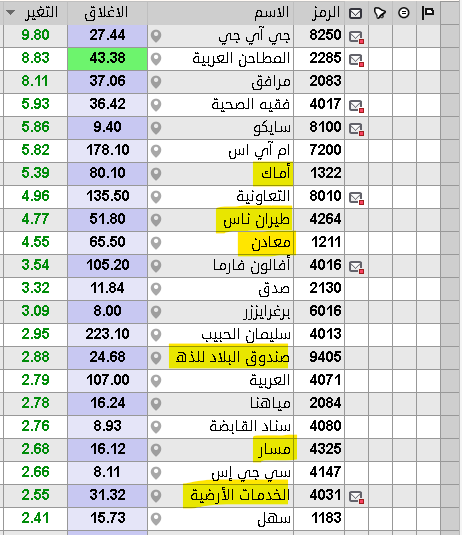This screenshot has width=462, height=535.
Task: Click the location pin beside ام آي اس
Action: click(x=156, y=151)
